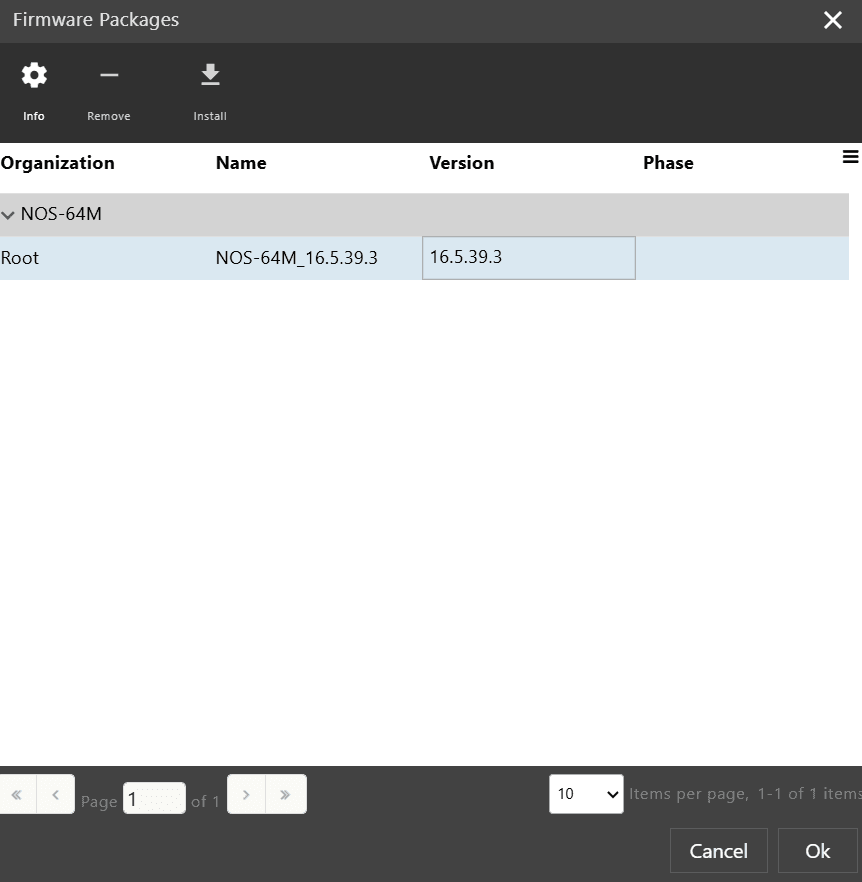The height and width of the screenshot is (882, 862).
Task: Open the column options hamburger menu
Action: pos(850,157)
